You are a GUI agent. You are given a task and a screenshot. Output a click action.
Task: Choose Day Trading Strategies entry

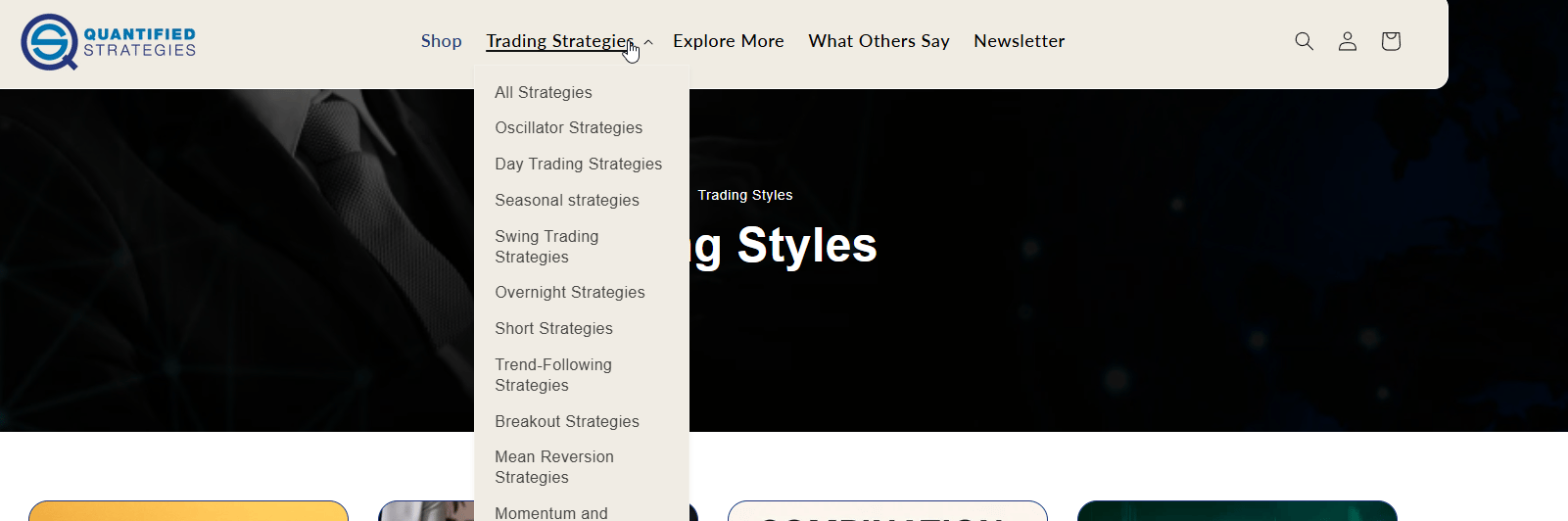(x=579, y=164)
